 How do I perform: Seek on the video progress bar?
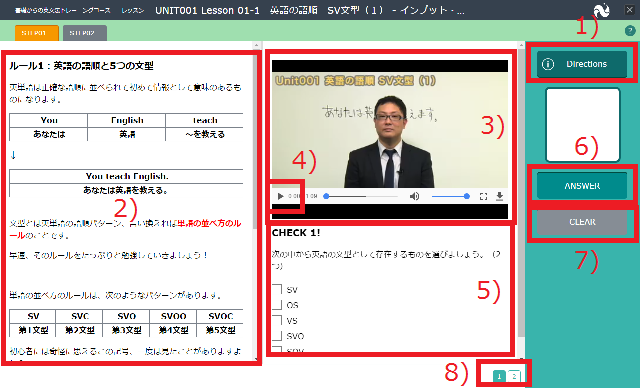[361, 196]
